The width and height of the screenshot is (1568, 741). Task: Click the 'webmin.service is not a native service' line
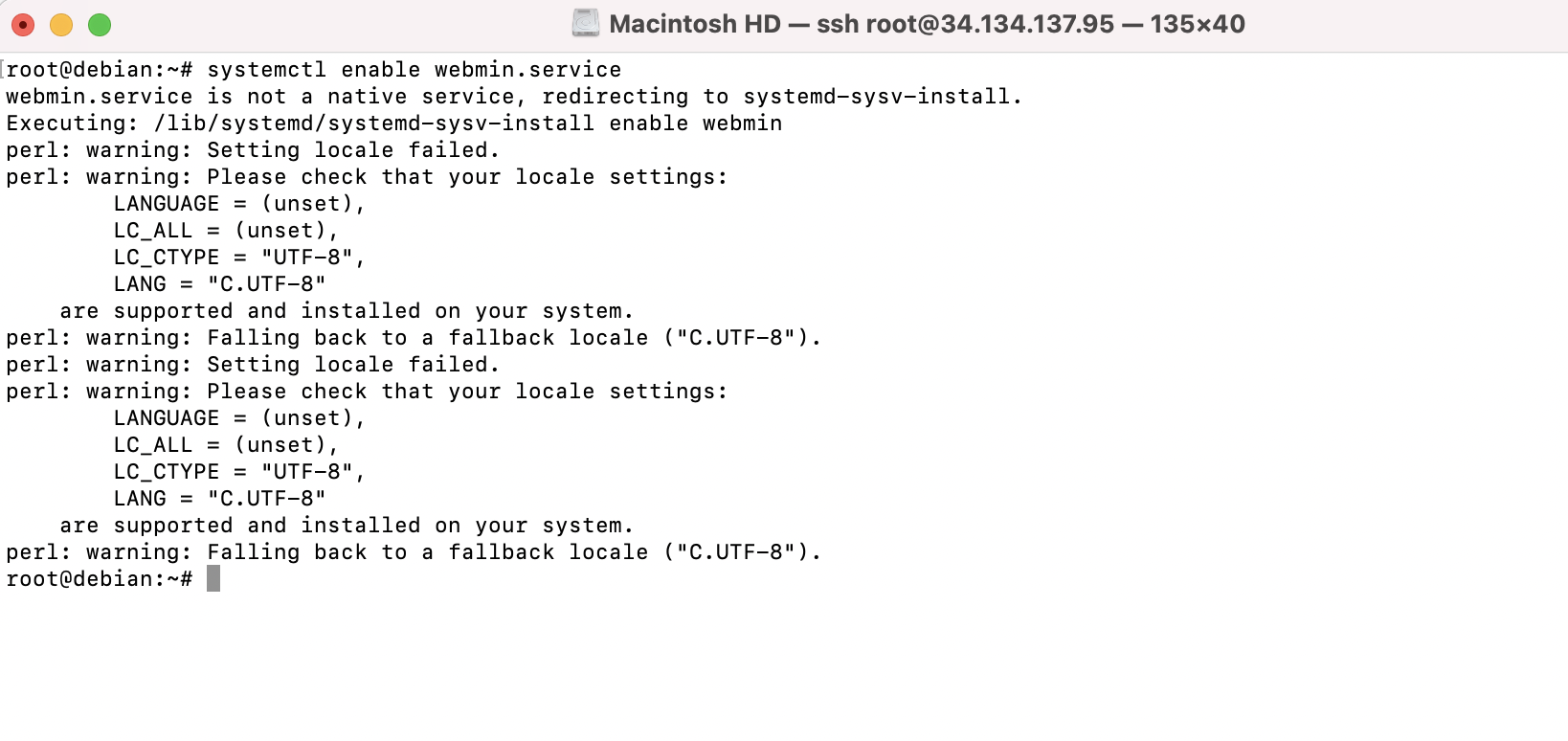[514, 97]
